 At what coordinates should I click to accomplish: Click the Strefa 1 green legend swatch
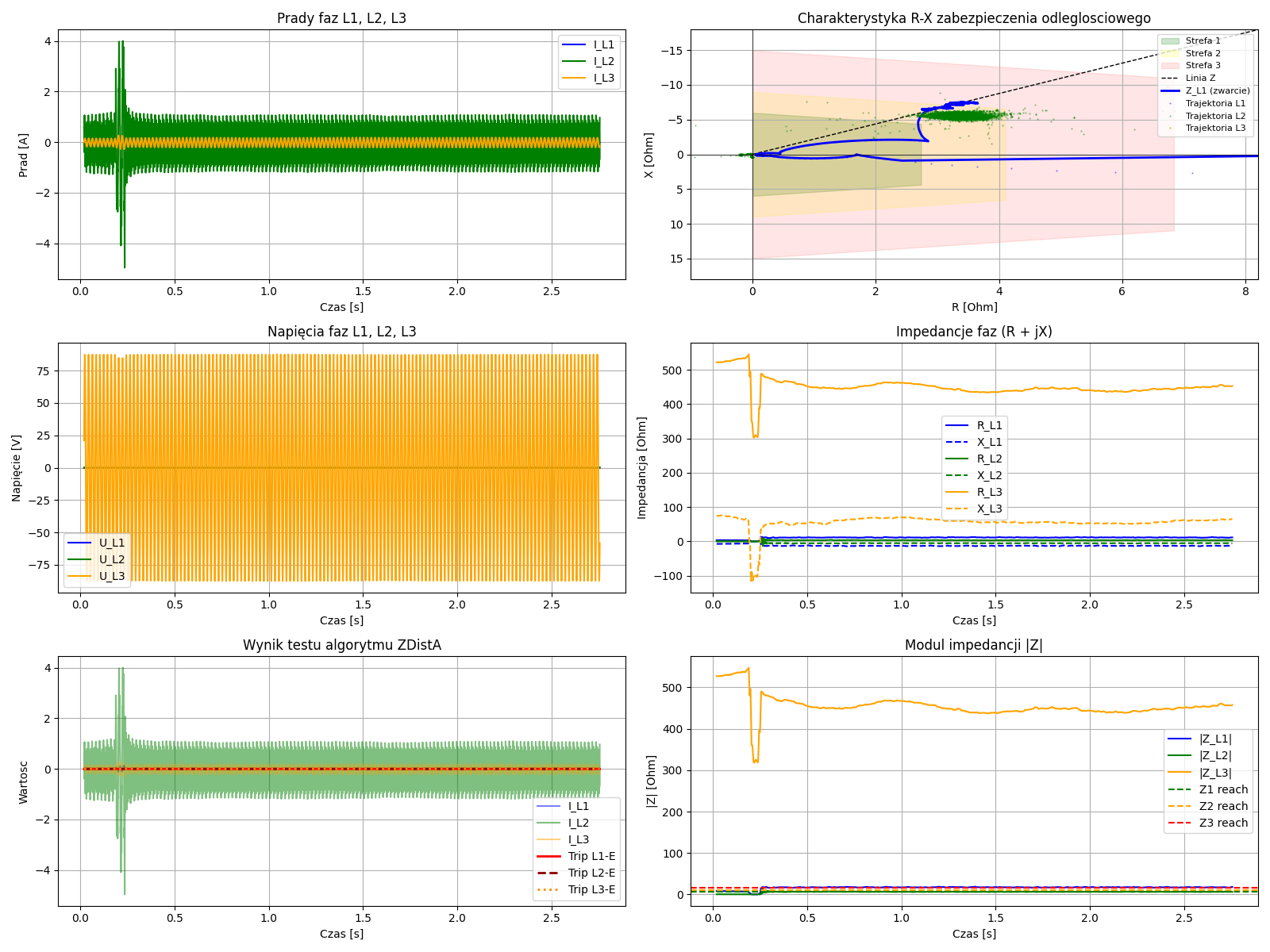click(1170, 40)
